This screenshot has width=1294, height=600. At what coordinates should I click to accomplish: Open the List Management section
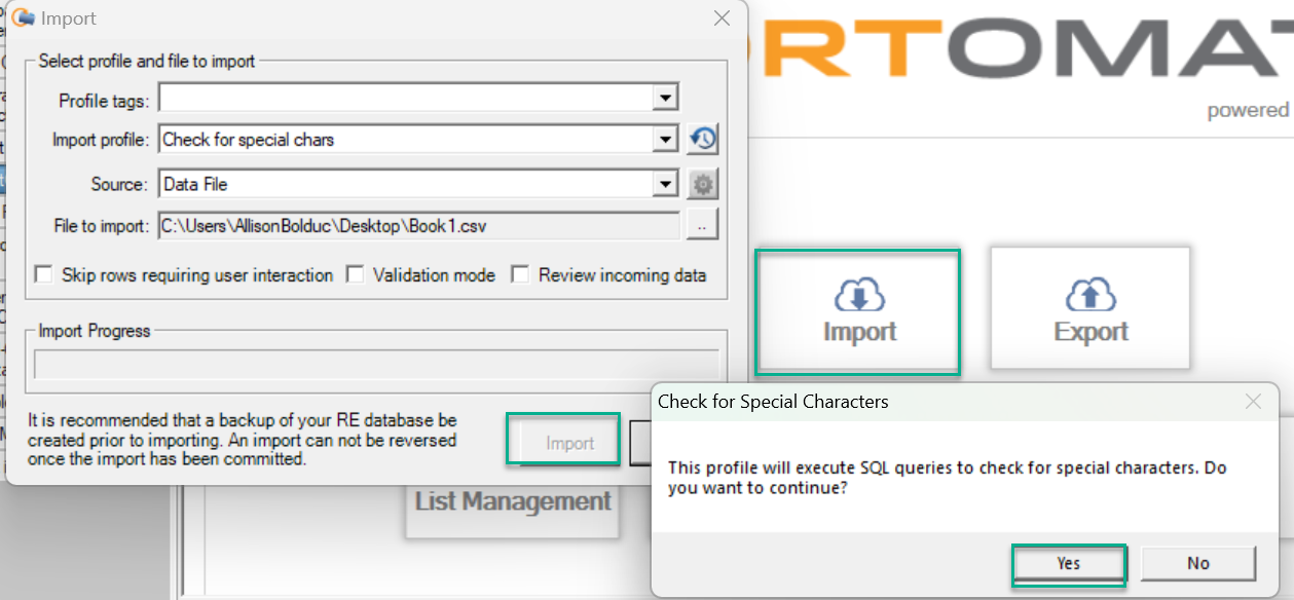point(512,502)
